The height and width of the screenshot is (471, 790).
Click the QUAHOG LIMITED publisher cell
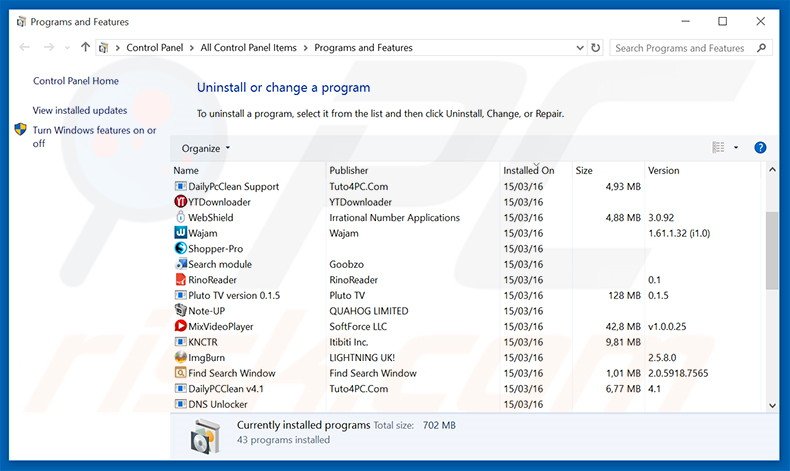click(369, 311)
